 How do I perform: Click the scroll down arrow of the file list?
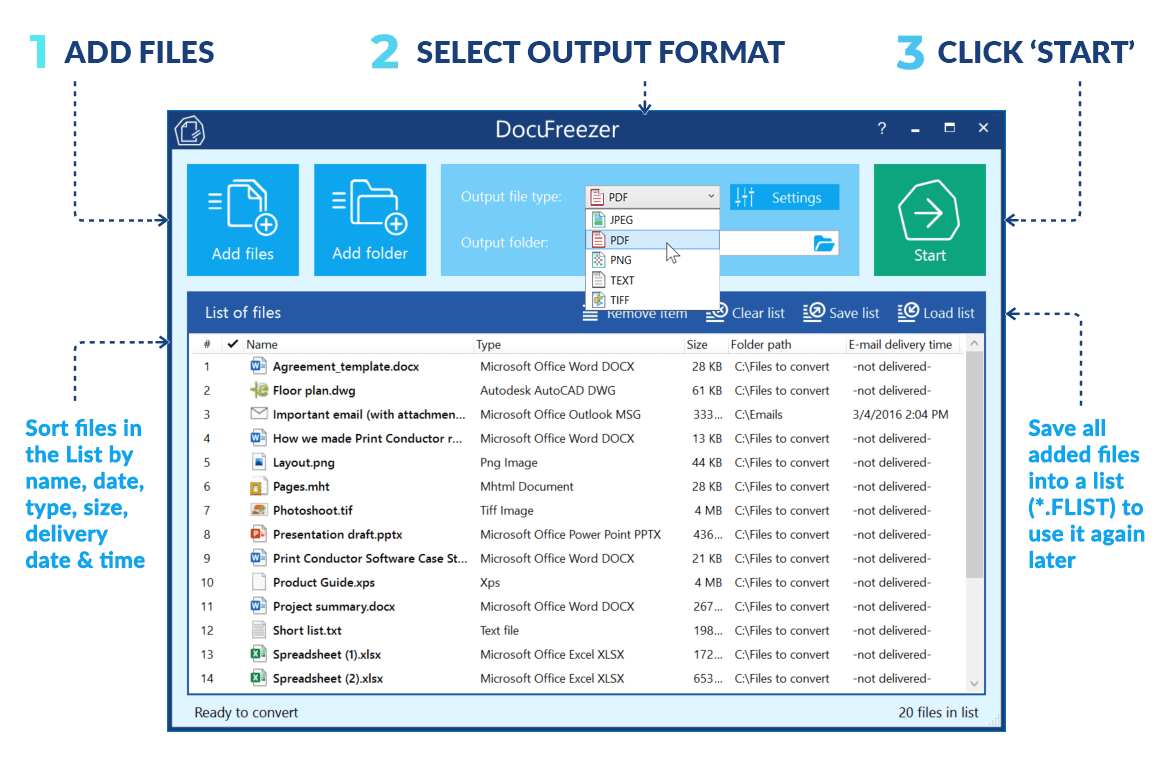click(x=974, y=683)
